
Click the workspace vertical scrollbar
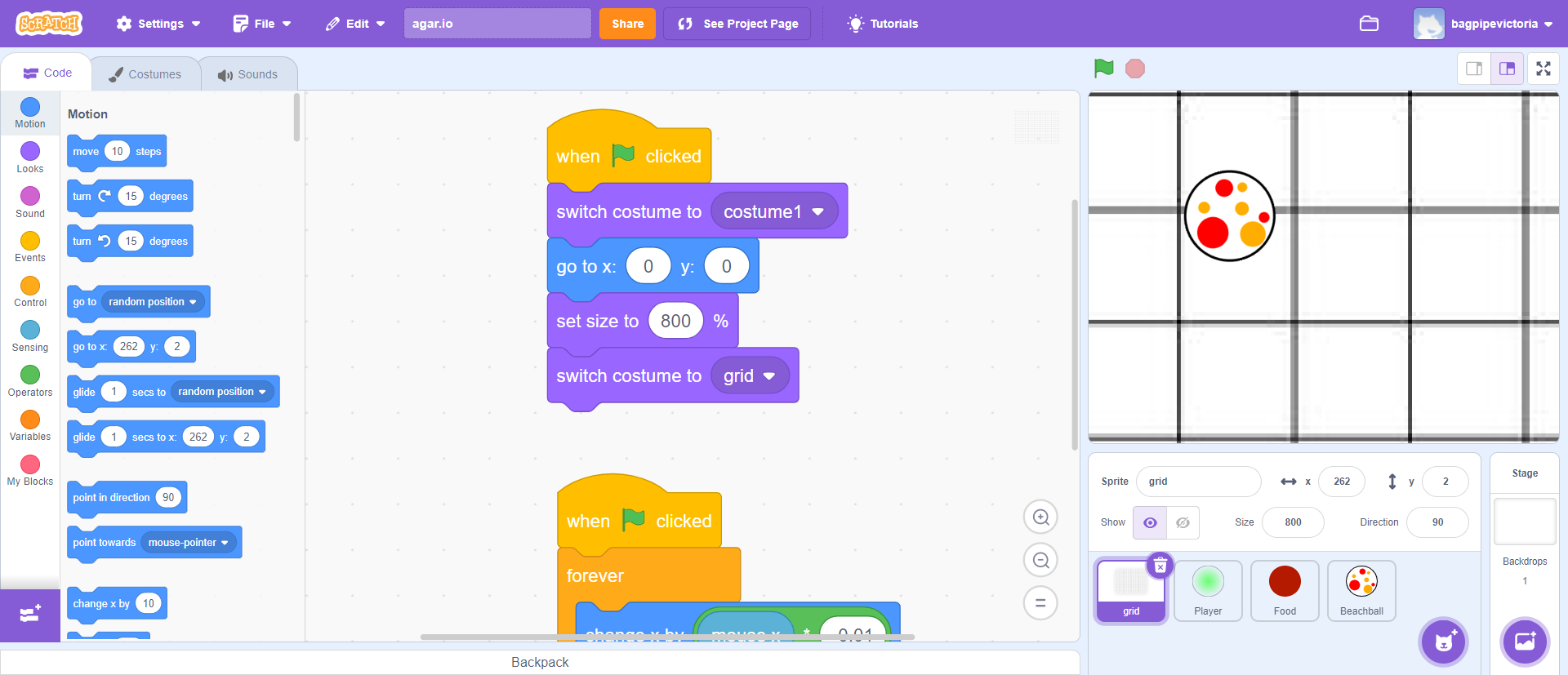[1075, 324]
